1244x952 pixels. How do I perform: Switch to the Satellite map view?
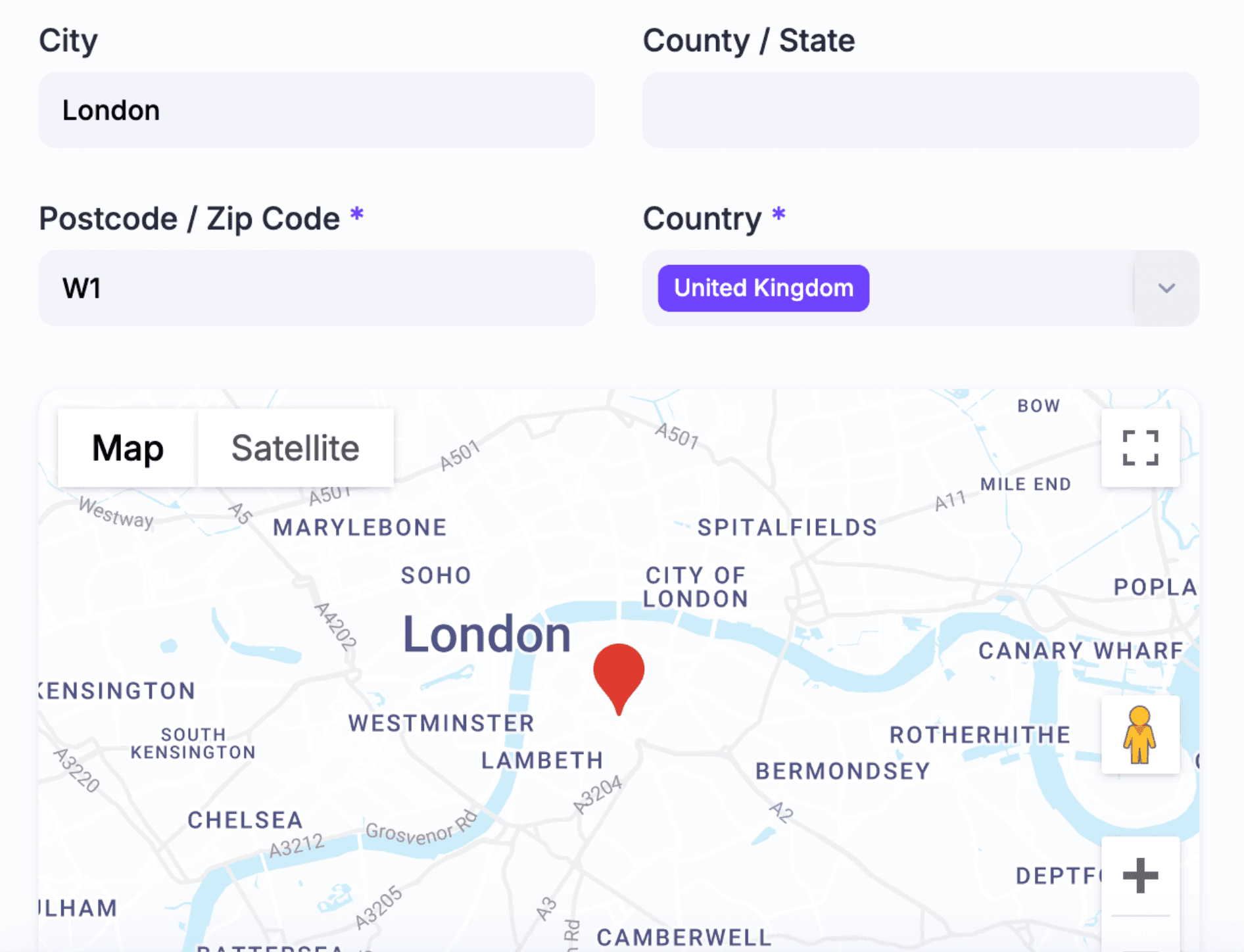tap(295, 448)
